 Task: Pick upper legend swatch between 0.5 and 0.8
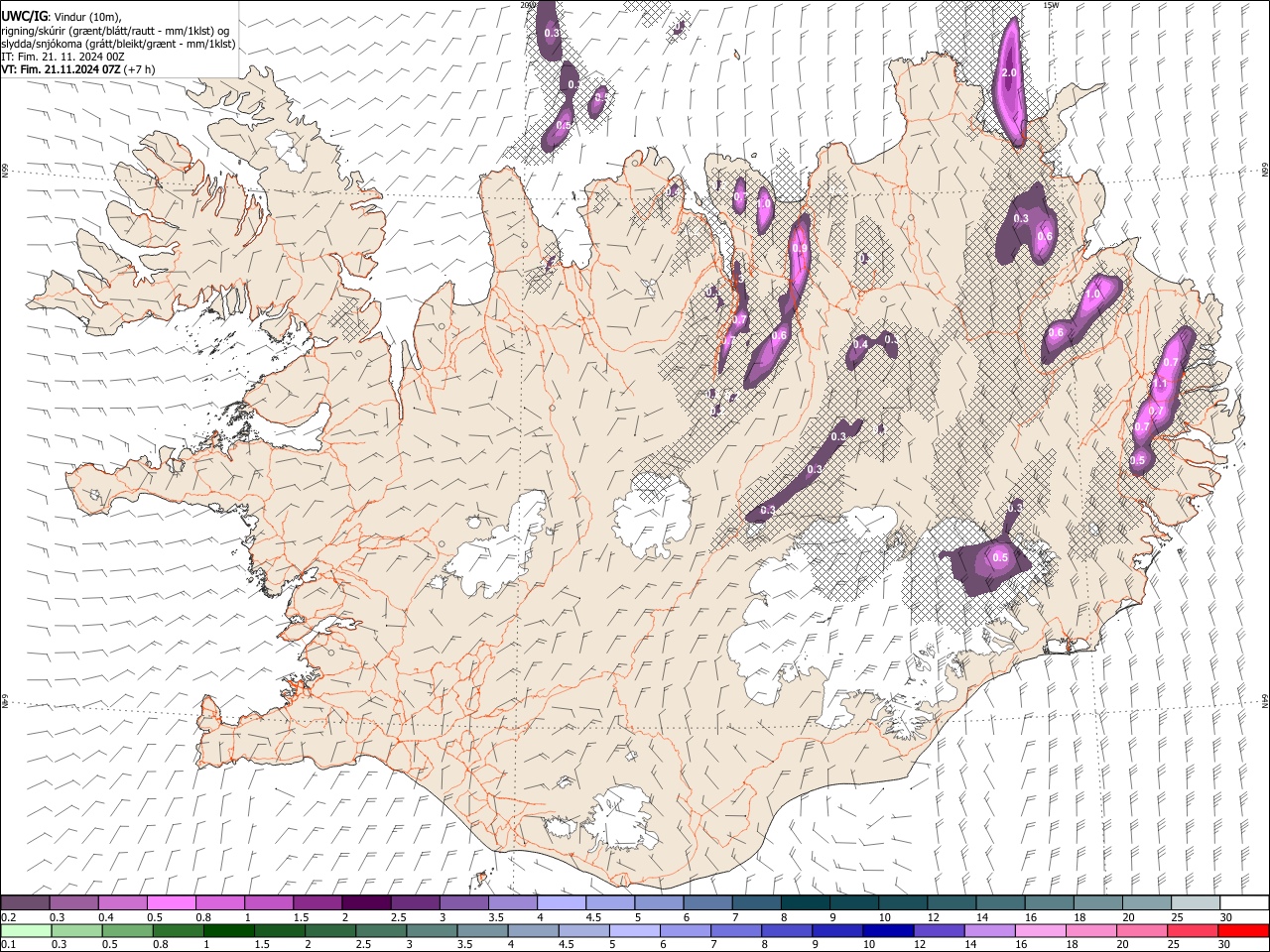171,902
